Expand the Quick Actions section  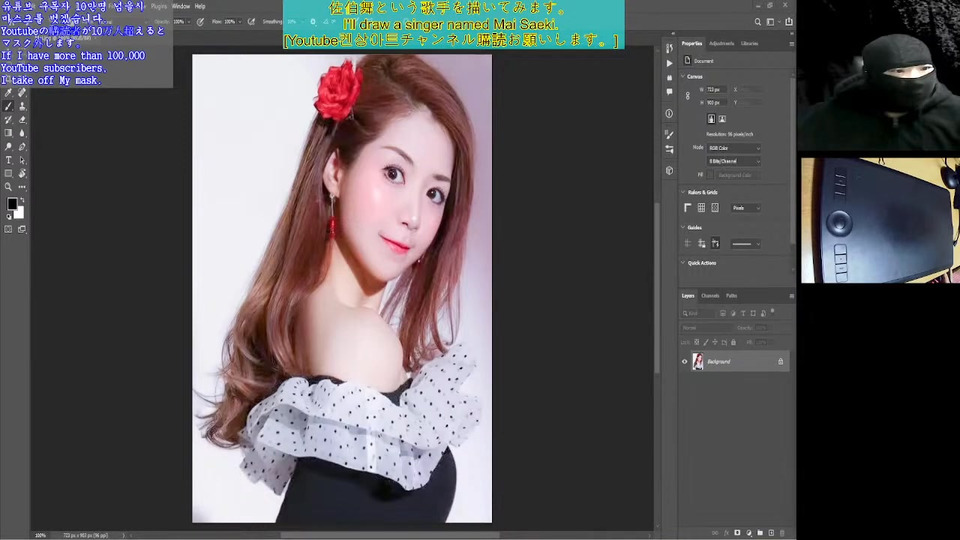(x=683, y=263)
